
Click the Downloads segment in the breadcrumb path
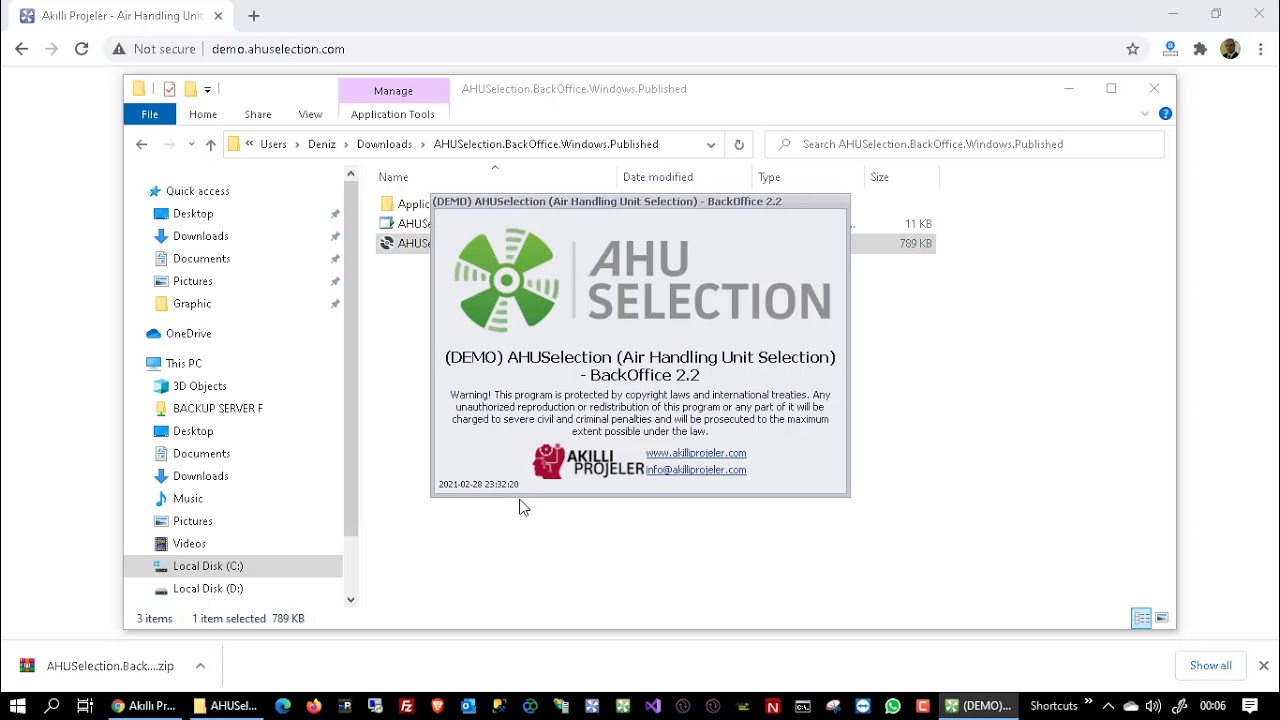pos(384,144)
